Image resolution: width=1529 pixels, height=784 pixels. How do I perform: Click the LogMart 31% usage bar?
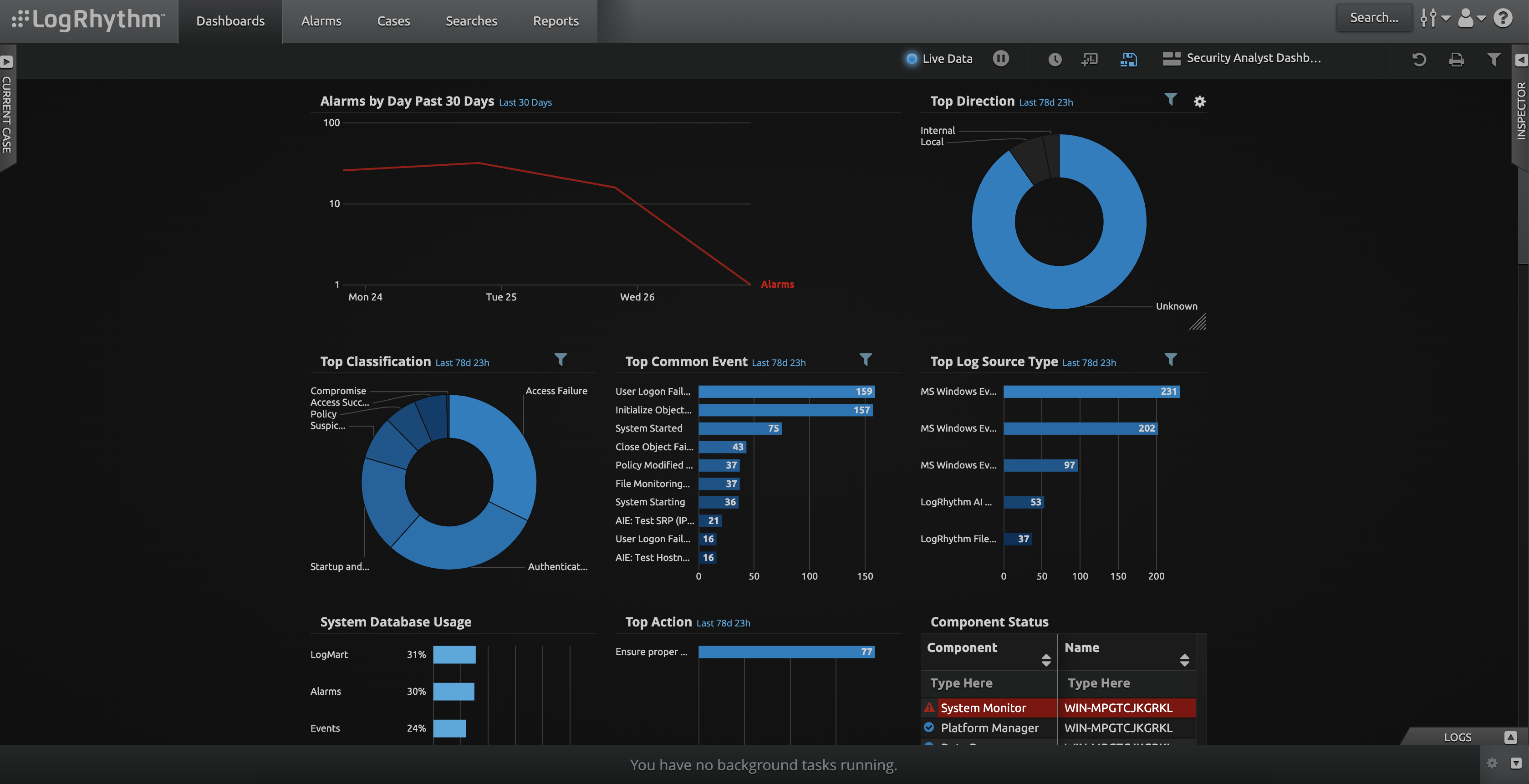pyautogui.click(x=454, y=655)
